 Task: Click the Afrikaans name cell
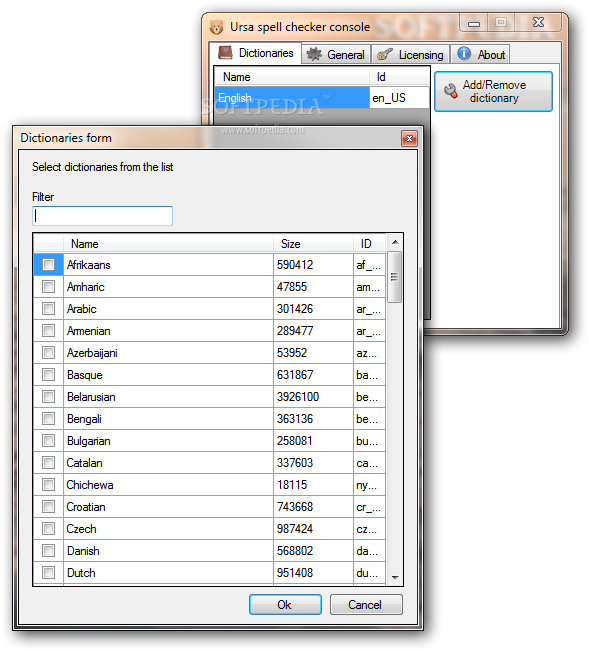point(168,264)
